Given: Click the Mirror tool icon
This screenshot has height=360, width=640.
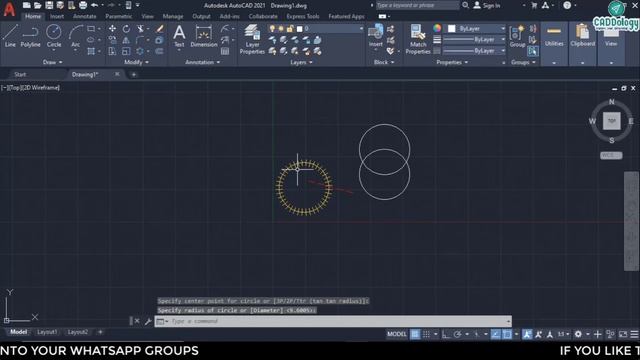Looking at the screenshot, I should pos(126,40).
